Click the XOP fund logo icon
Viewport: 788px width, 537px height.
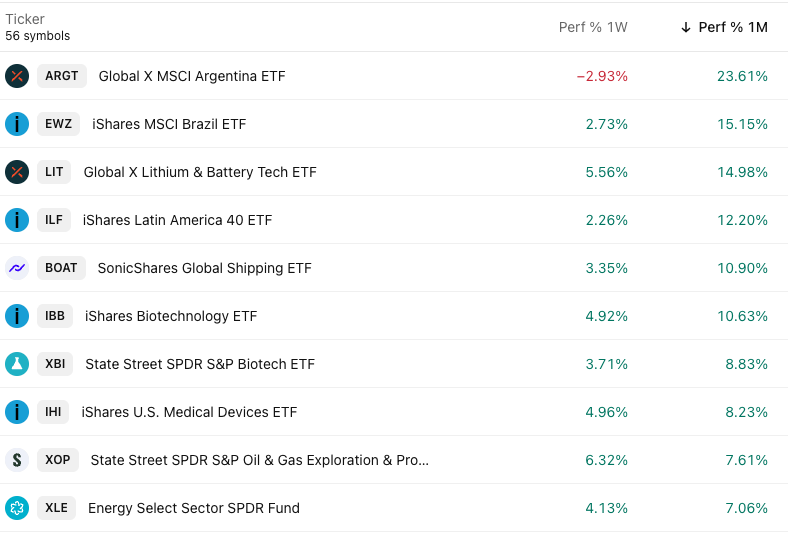17,460
